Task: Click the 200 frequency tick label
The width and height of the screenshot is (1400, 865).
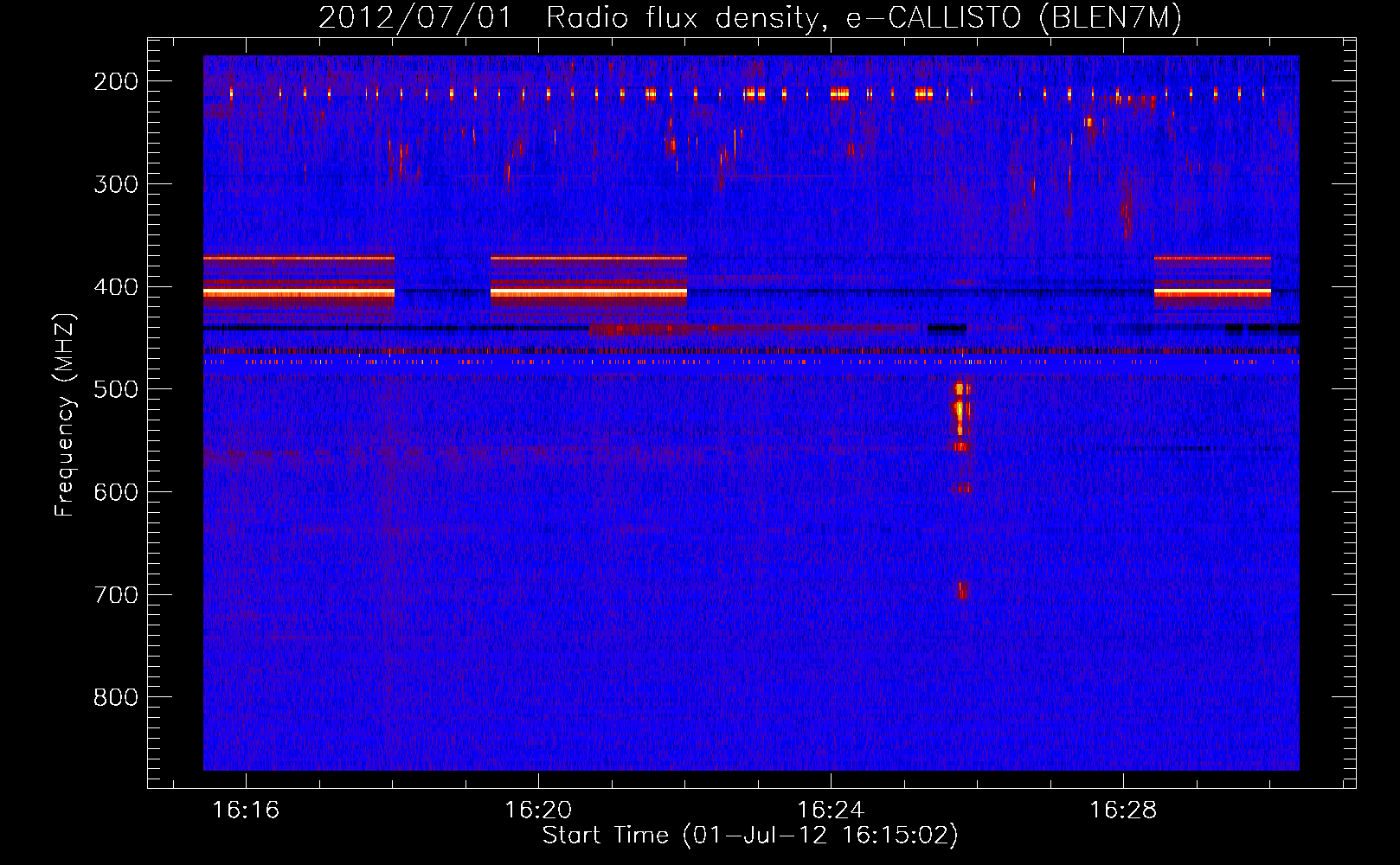Action: coord(116,81)
